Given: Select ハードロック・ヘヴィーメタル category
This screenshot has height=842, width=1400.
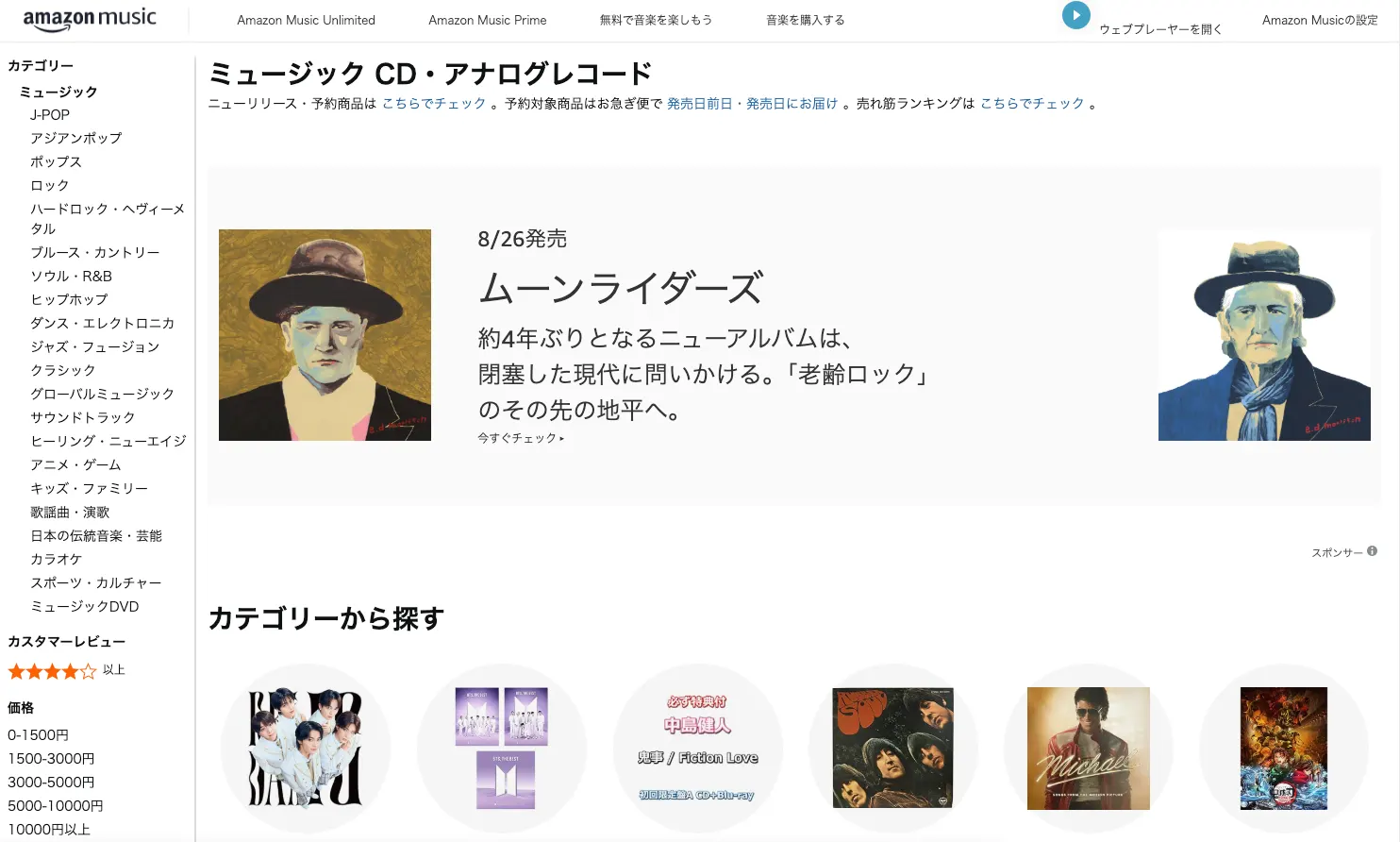Looking at the screenshot, I should pyautogui.click(x=108, y=218).
